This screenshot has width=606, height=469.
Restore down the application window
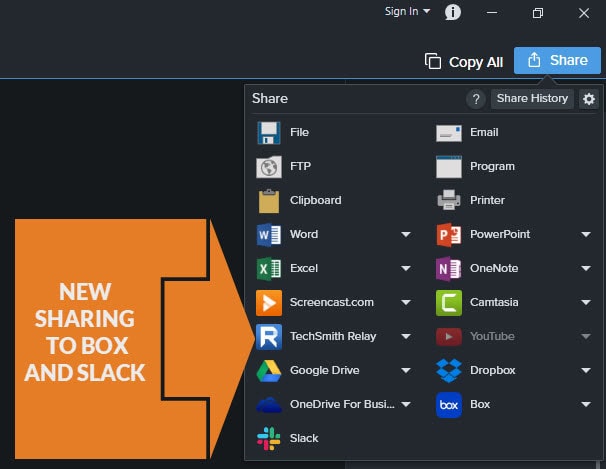pyautogui.click(x=538, y=13)
